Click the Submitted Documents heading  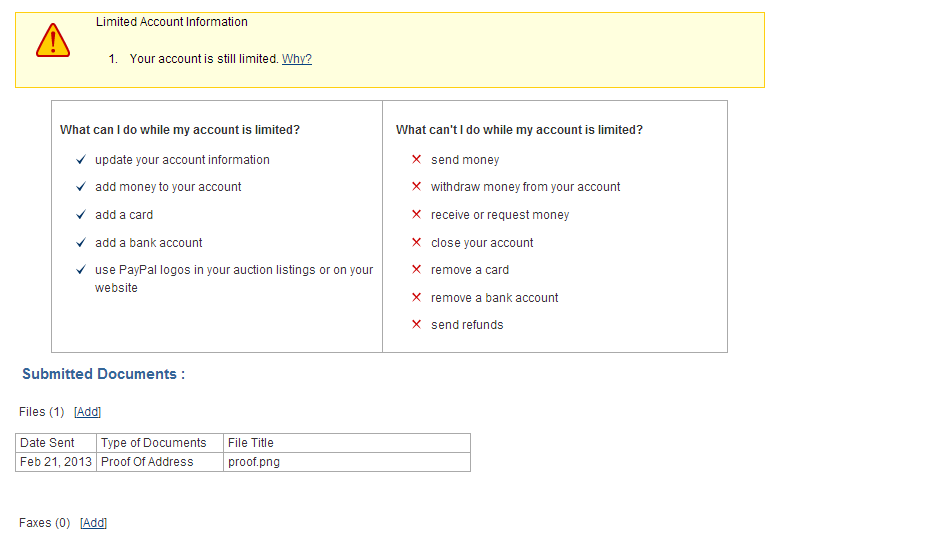click(x=103, y=374)
